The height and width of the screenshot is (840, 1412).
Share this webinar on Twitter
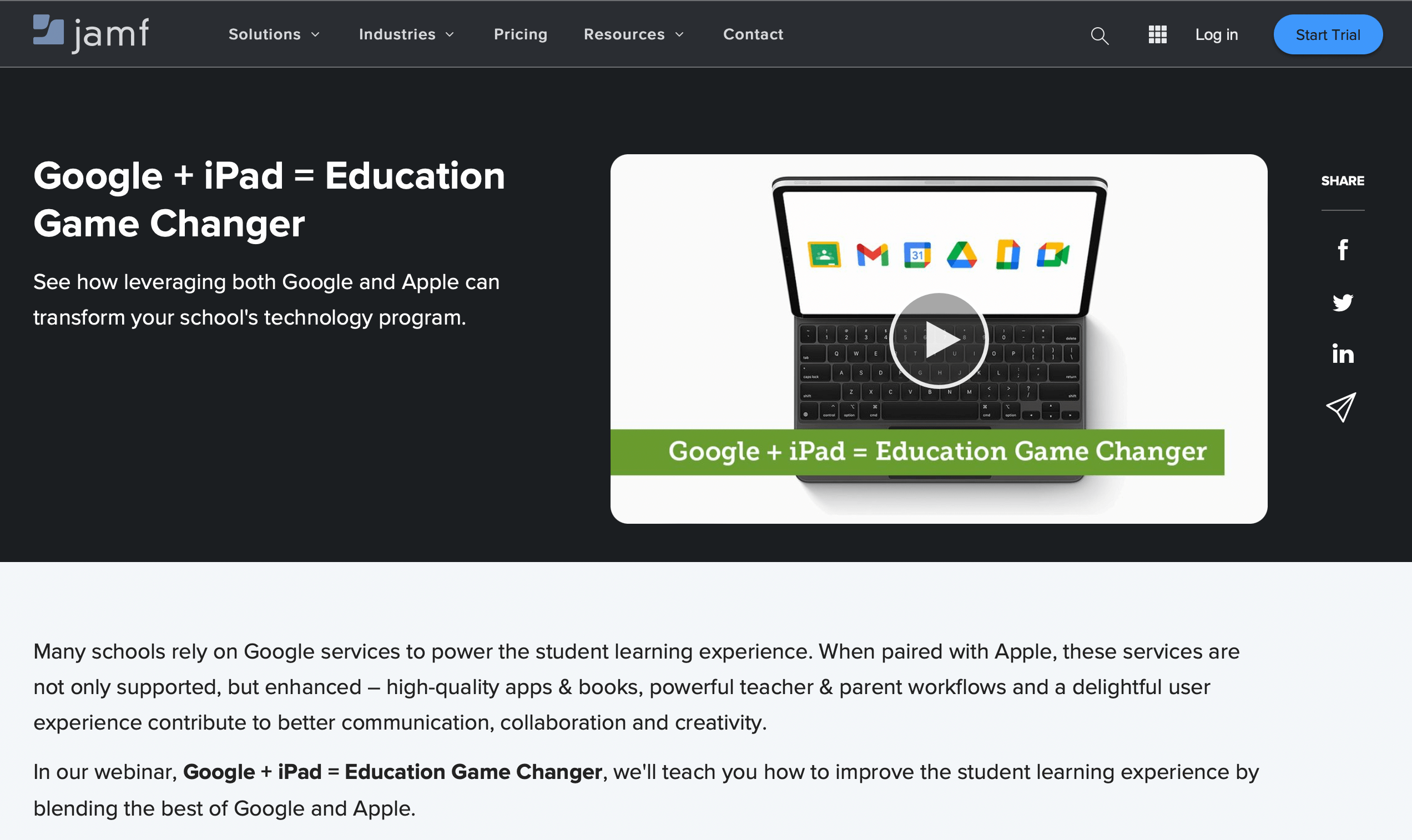pos(1343,302)
